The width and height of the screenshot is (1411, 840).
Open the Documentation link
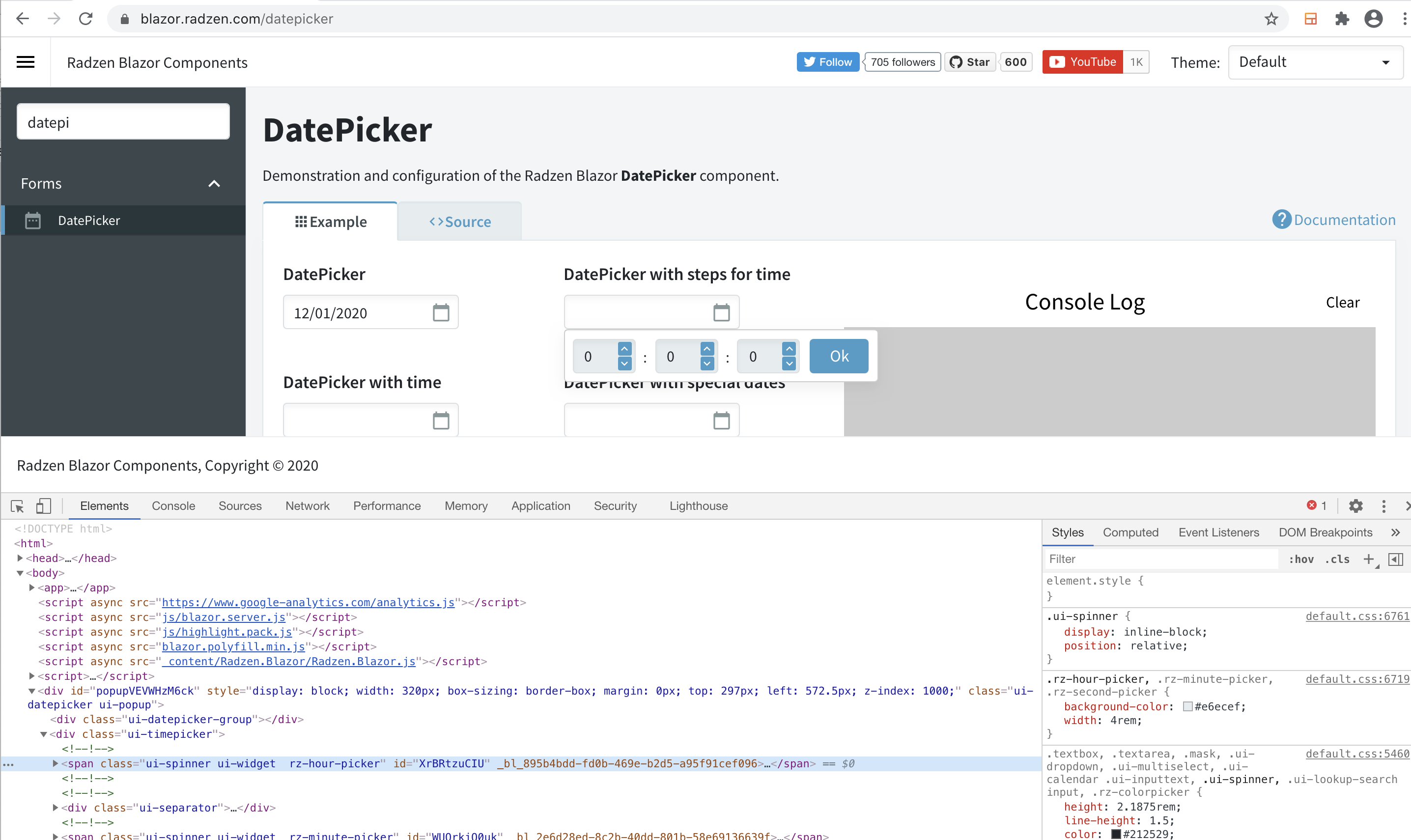pyautogui.click(x=1344, y=220)
